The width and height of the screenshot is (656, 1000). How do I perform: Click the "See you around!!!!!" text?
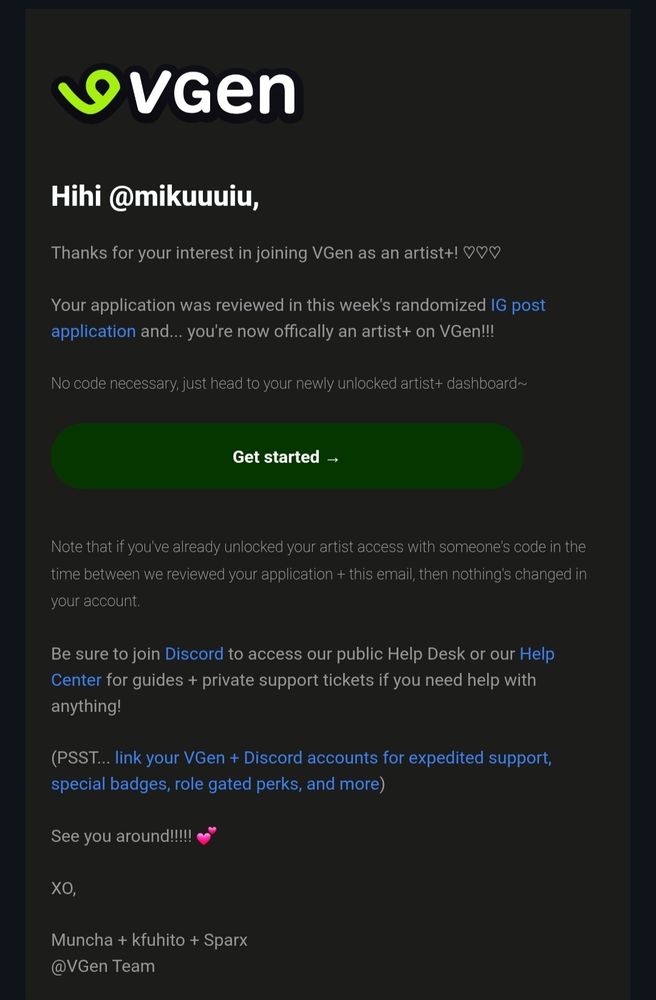pyautogui.click(x=121, y=836)
